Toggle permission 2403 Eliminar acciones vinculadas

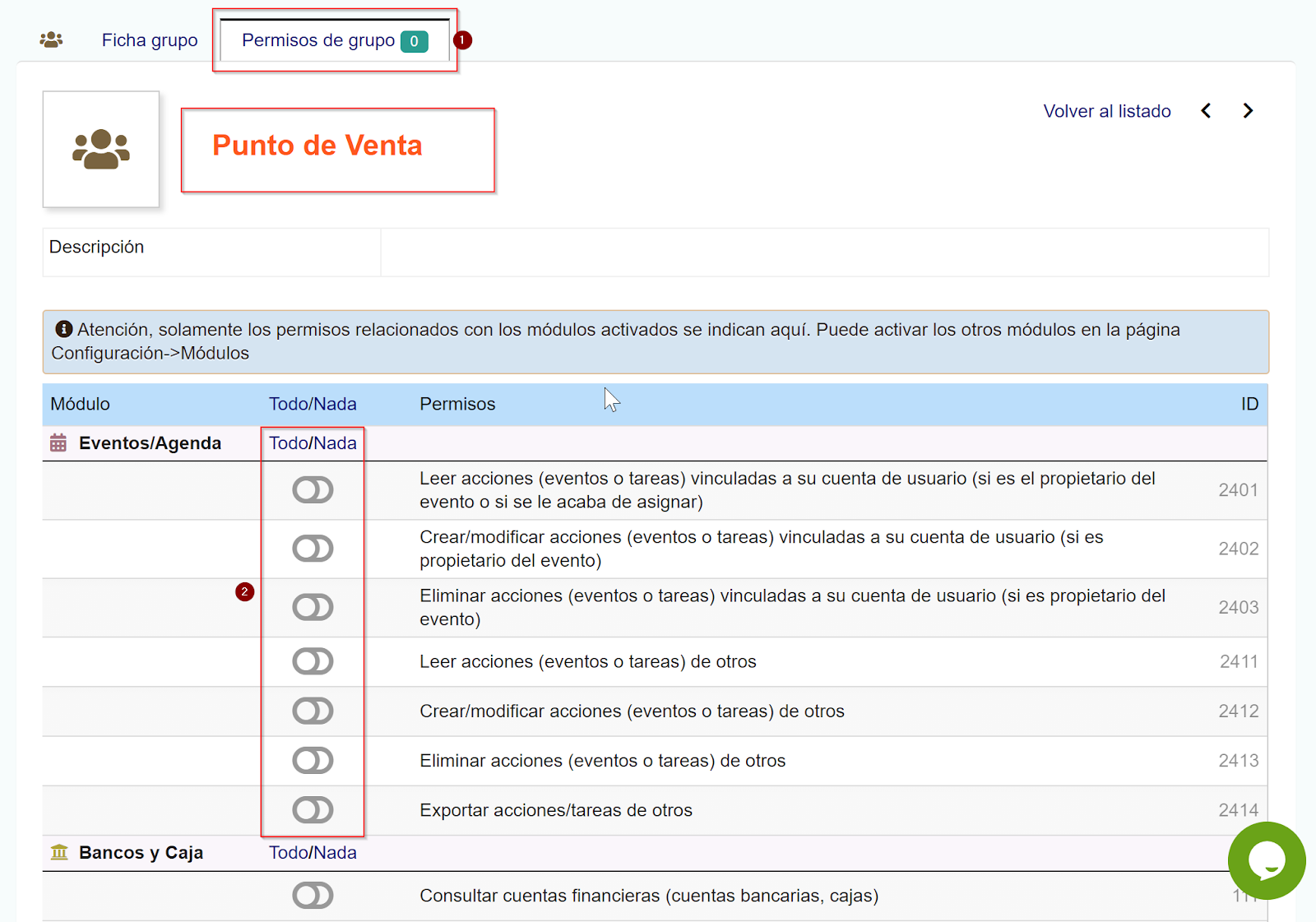coord(313,608)
